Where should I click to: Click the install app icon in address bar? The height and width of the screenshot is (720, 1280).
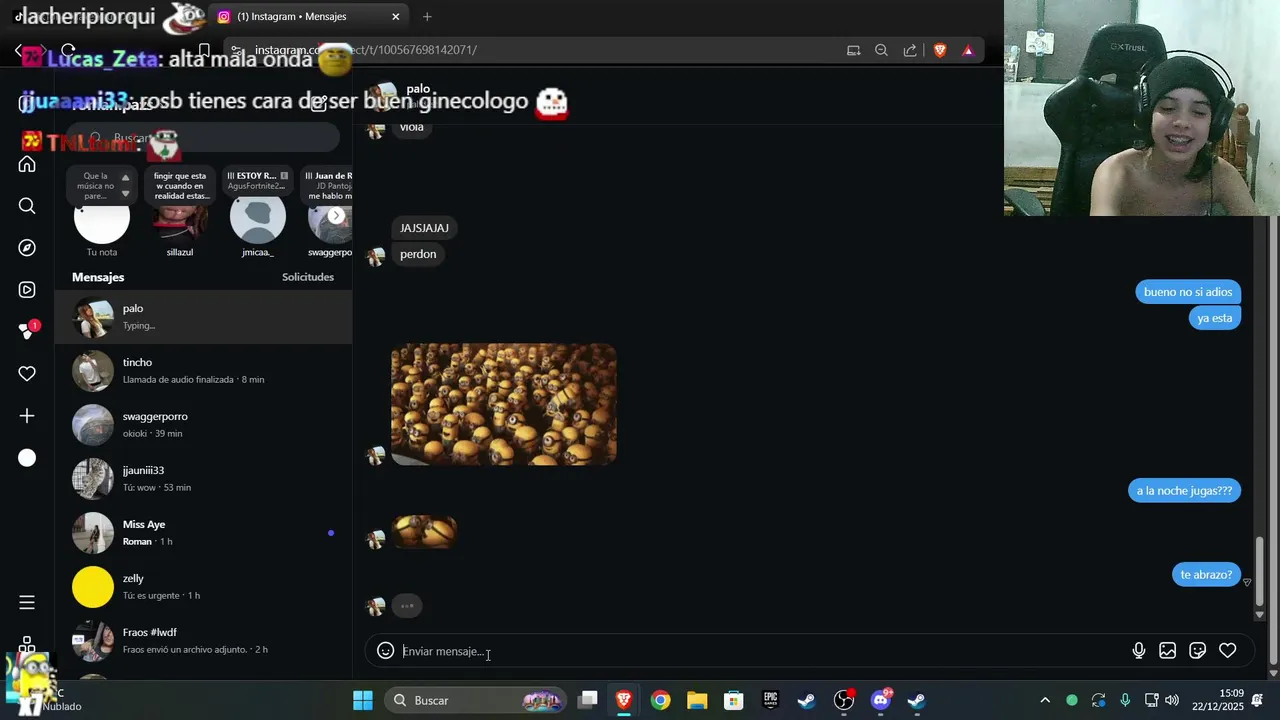(x=853, y=50)
